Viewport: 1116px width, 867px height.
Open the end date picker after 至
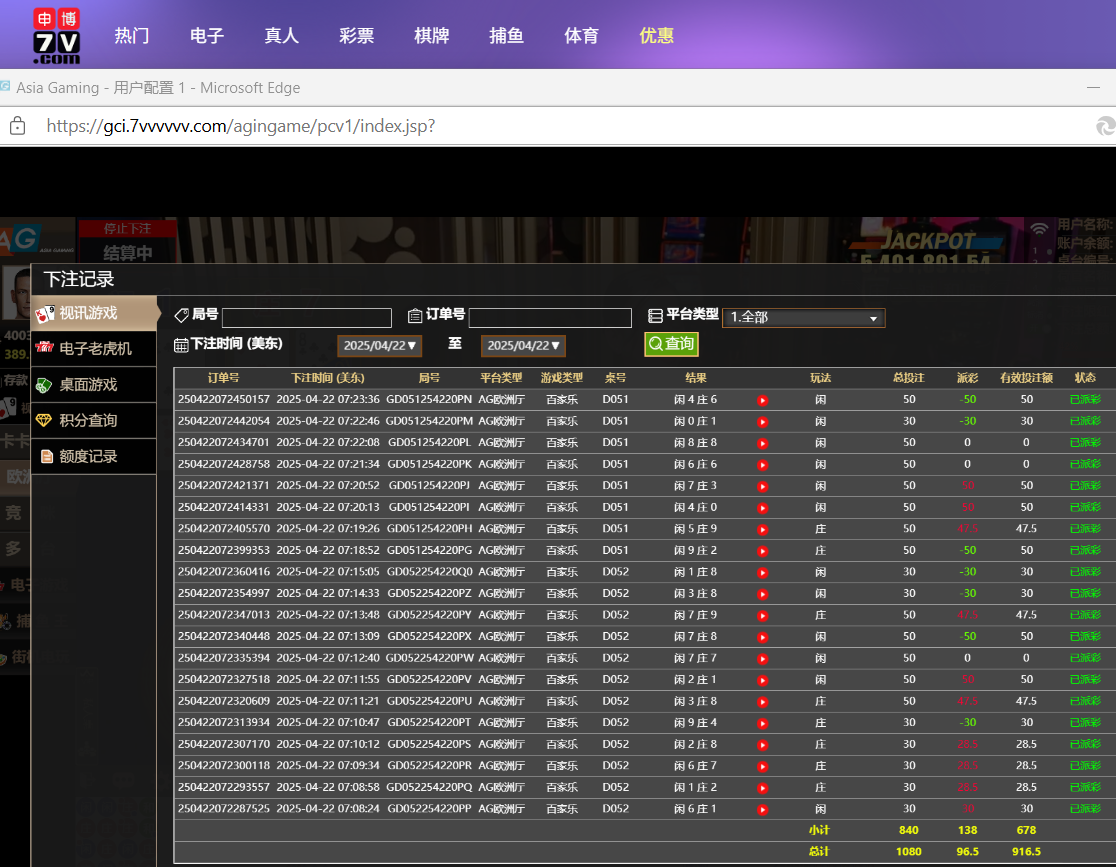523,346
